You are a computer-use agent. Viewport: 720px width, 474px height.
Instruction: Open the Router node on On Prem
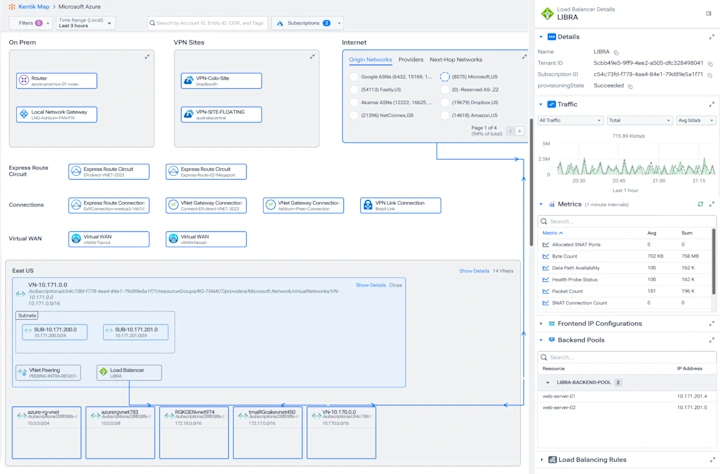[x=56, y=81]
